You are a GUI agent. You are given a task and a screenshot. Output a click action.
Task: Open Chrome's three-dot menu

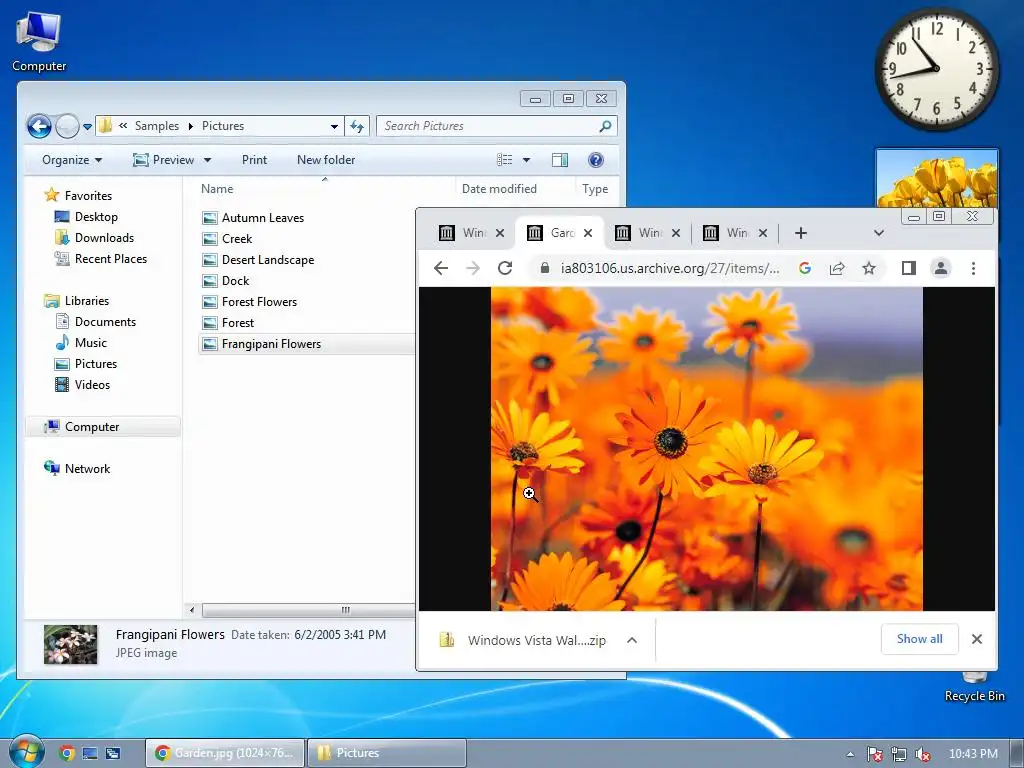(973, 268)
